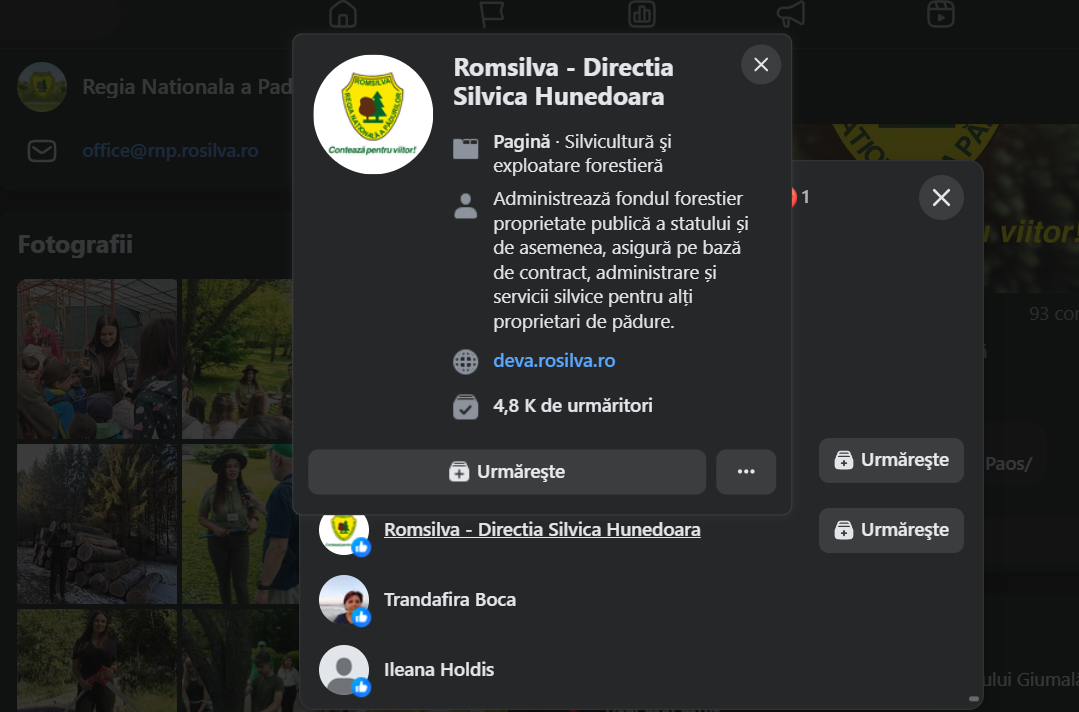Image resolution: width=1079 pixels, height=712 pixels.
Task: Click the office@rnp.rosilva.ro email link
Action: [170, 151]
